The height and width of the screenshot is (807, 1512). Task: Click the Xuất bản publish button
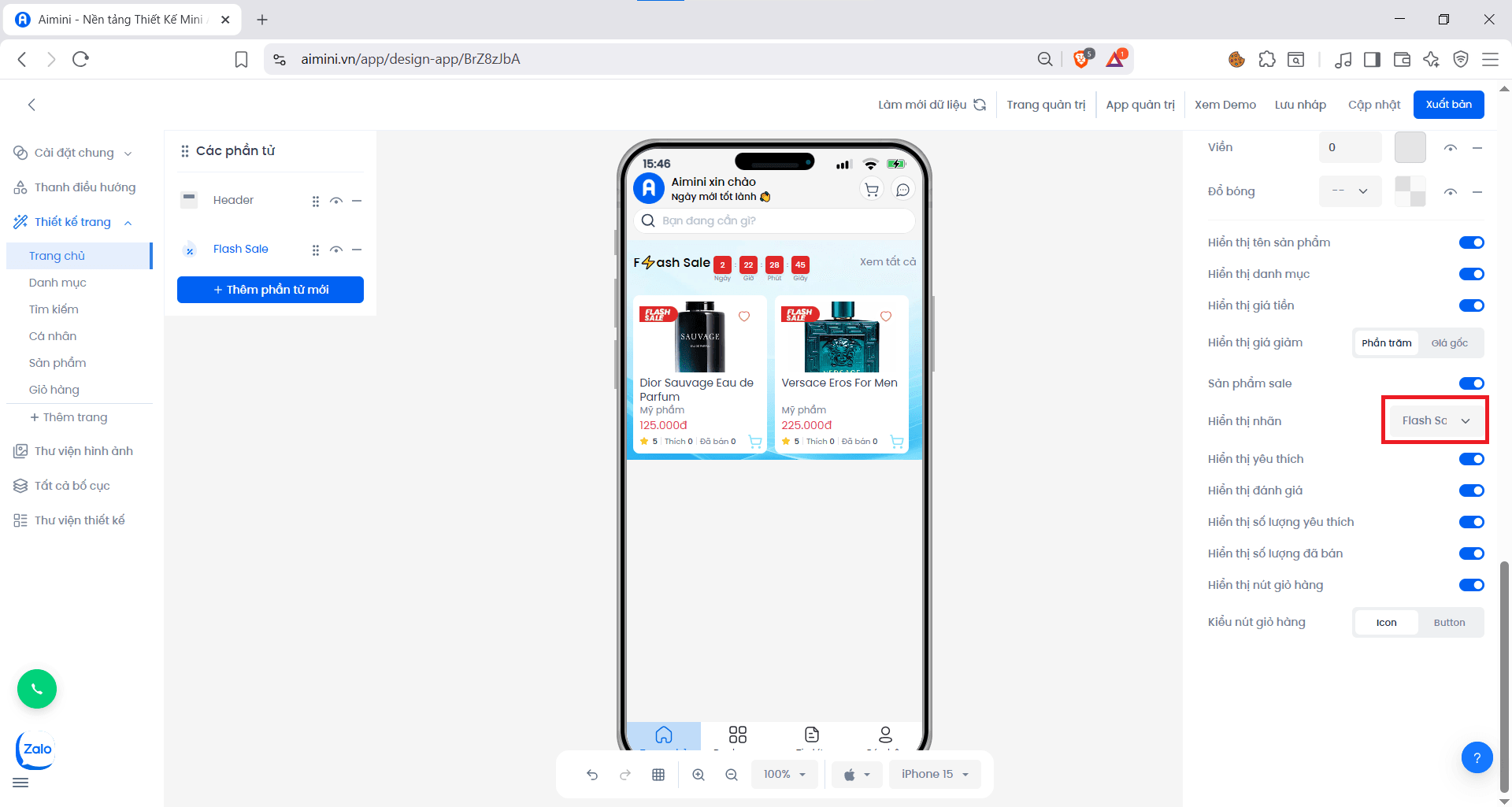[x=1448, y=105]
